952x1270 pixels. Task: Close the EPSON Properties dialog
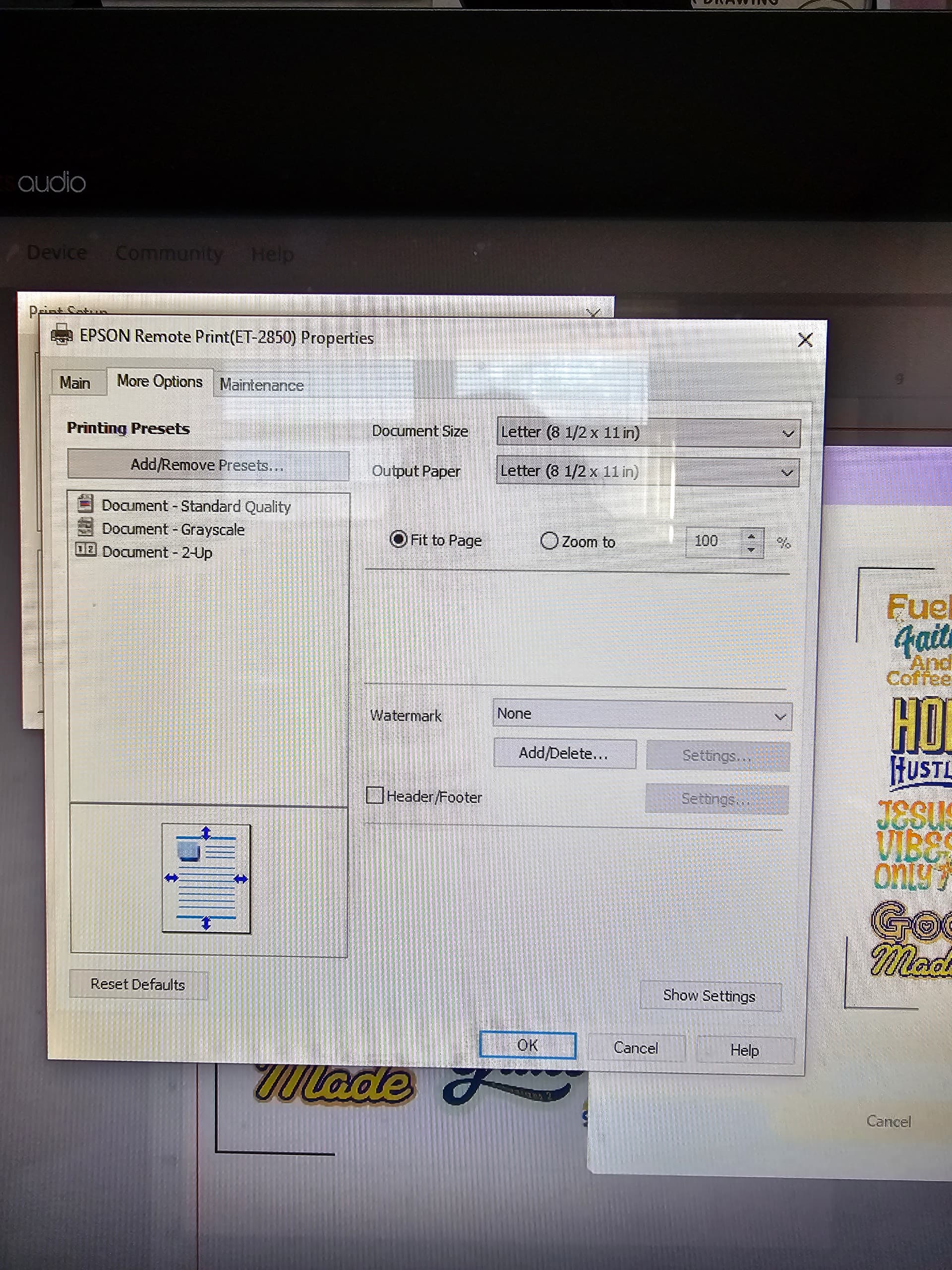click(805, 340)
